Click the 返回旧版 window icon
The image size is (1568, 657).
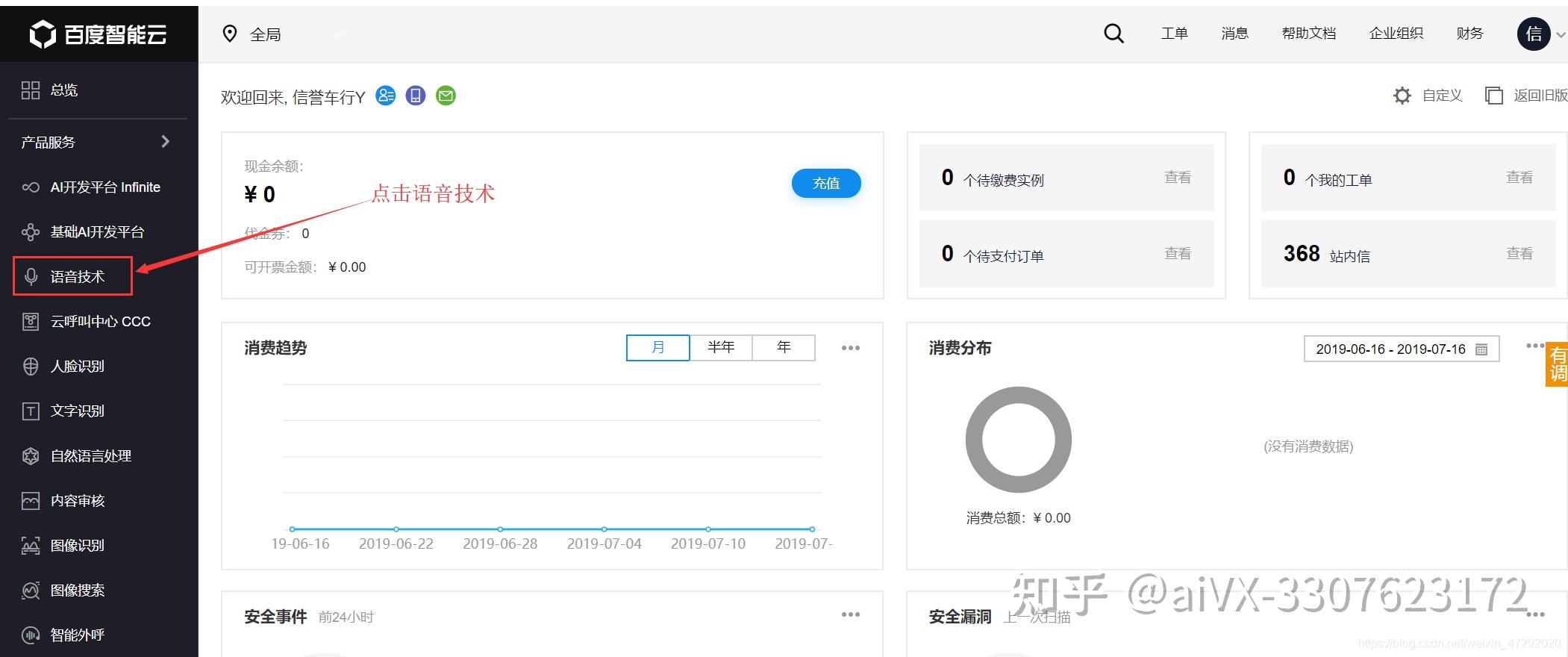(x=1493, y=96)
